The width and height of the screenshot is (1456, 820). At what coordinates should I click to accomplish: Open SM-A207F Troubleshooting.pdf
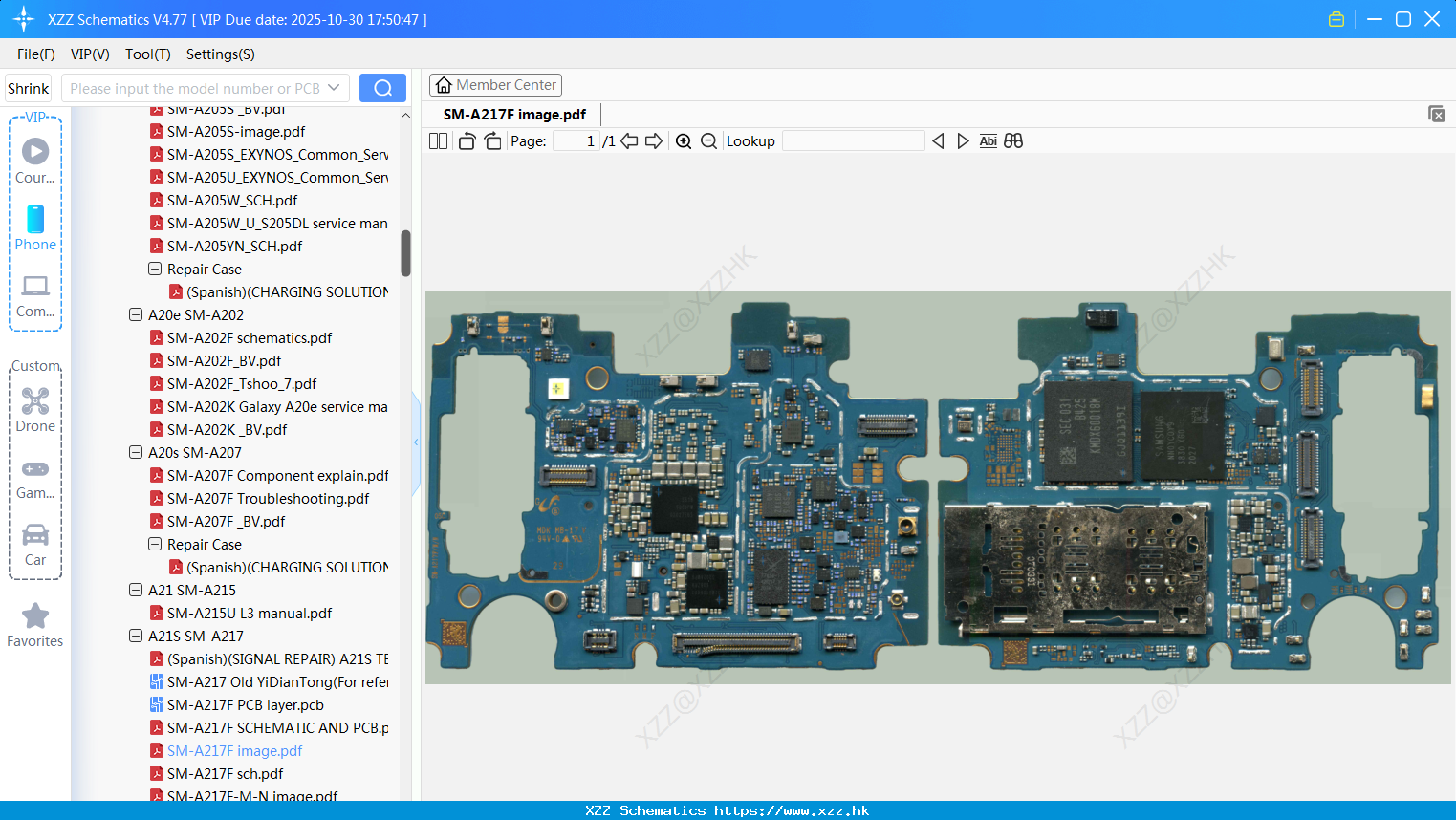point(268,498)
